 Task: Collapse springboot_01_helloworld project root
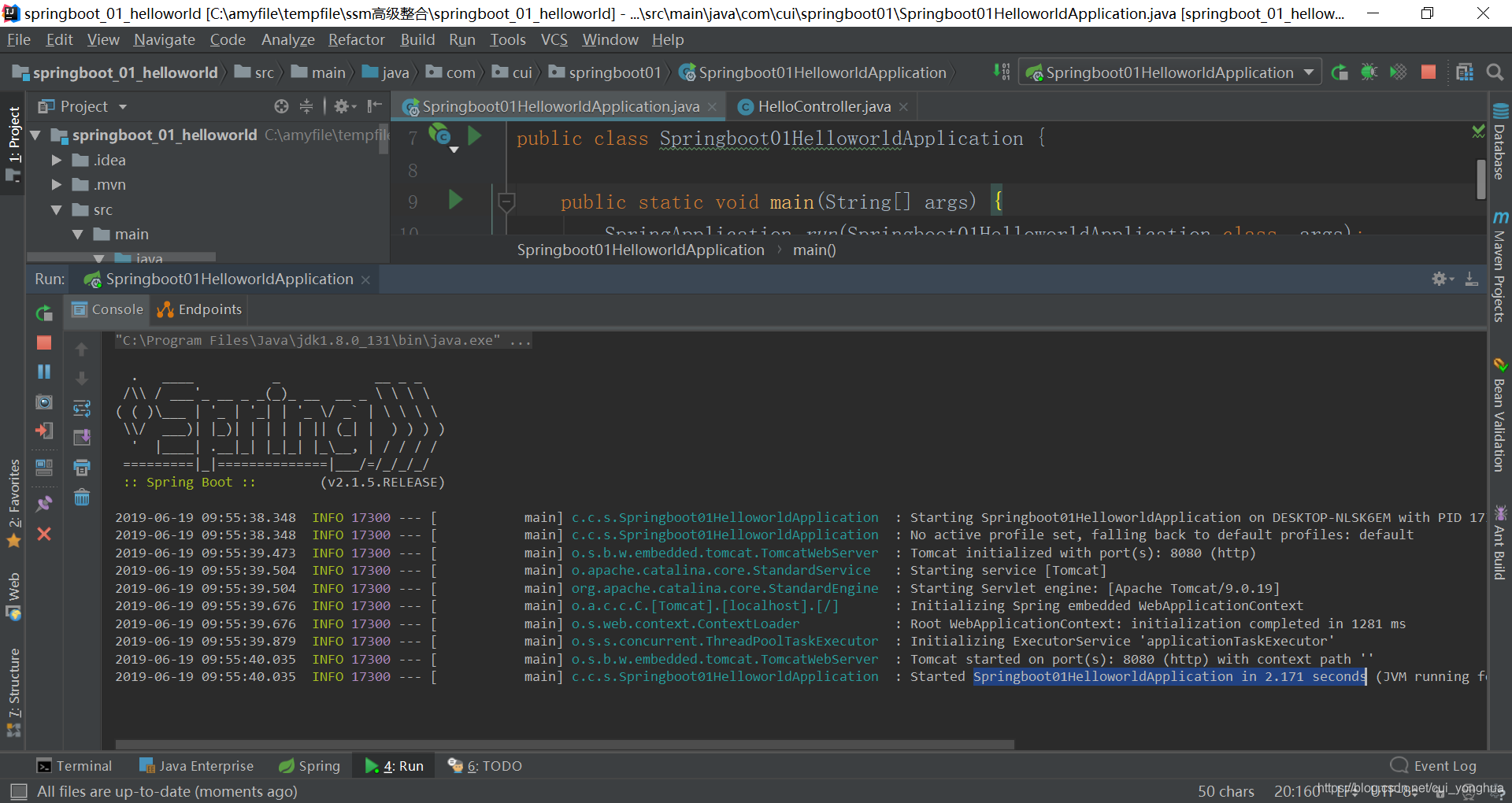coord(35,135)
